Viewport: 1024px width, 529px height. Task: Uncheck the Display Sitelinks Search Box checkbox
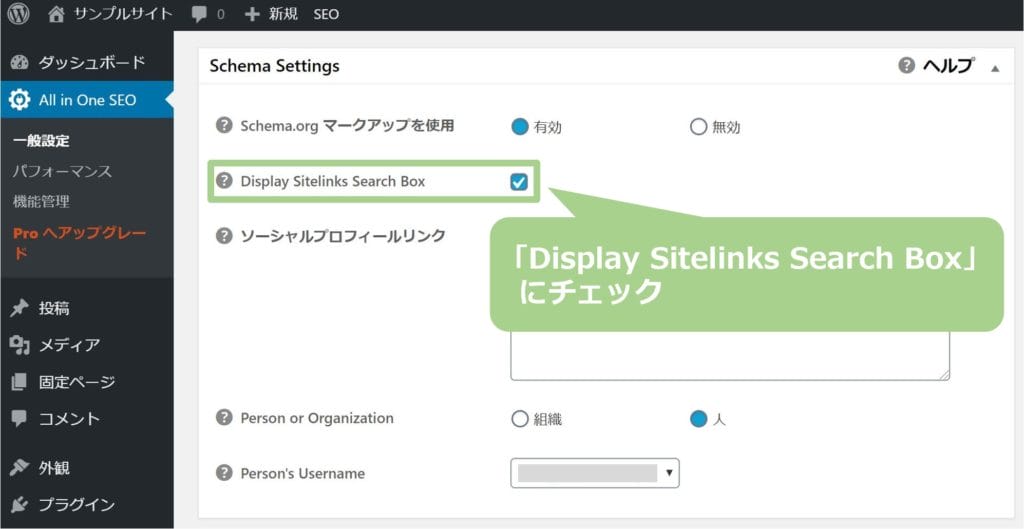click(519, 182)
